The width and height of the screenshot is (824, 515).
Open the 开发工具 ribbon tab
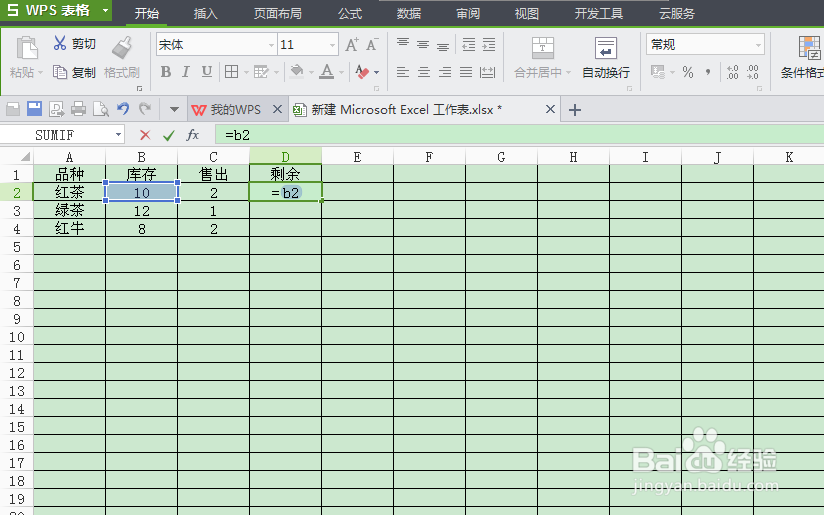click(x=599, y=13)
